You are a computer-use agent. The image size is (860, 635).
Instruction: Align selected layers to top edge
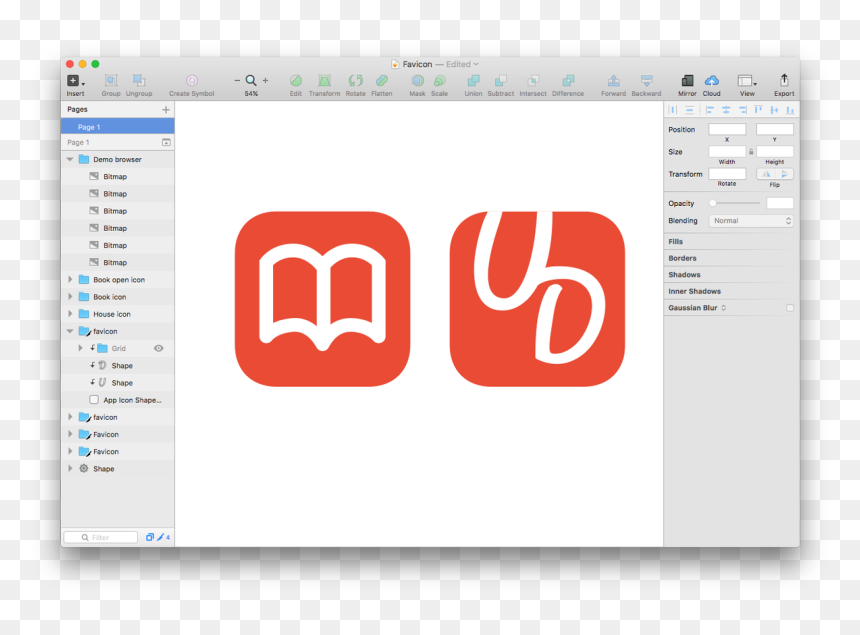758,110
